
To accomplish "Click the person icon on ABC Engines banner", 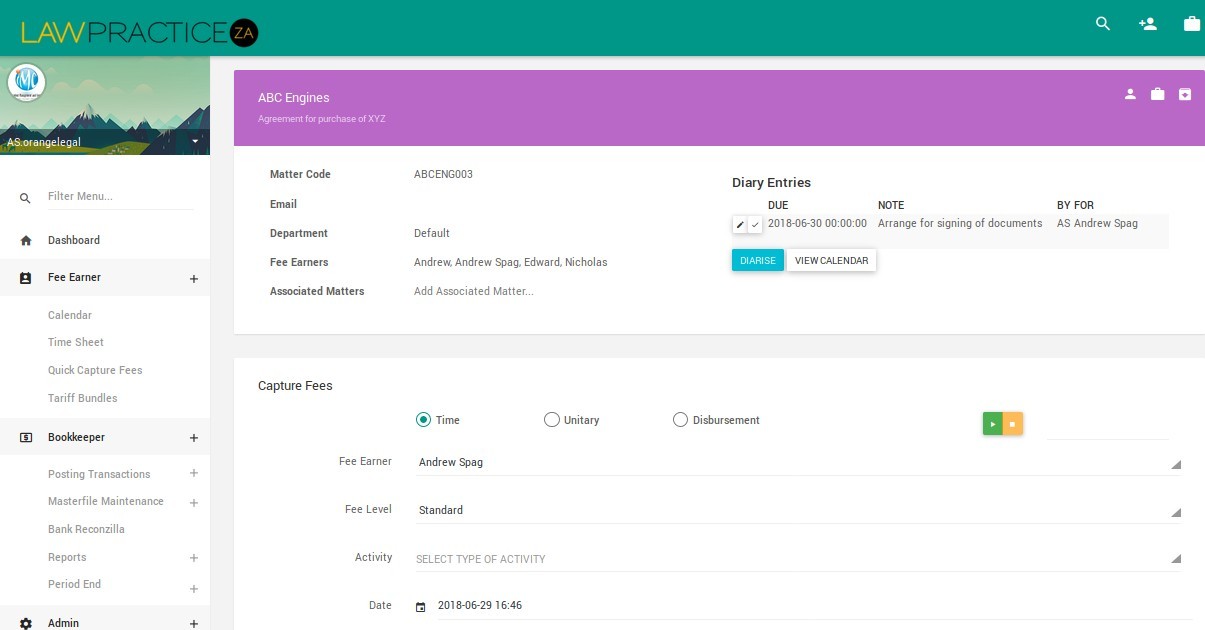I will click(x=1130, y=93).
